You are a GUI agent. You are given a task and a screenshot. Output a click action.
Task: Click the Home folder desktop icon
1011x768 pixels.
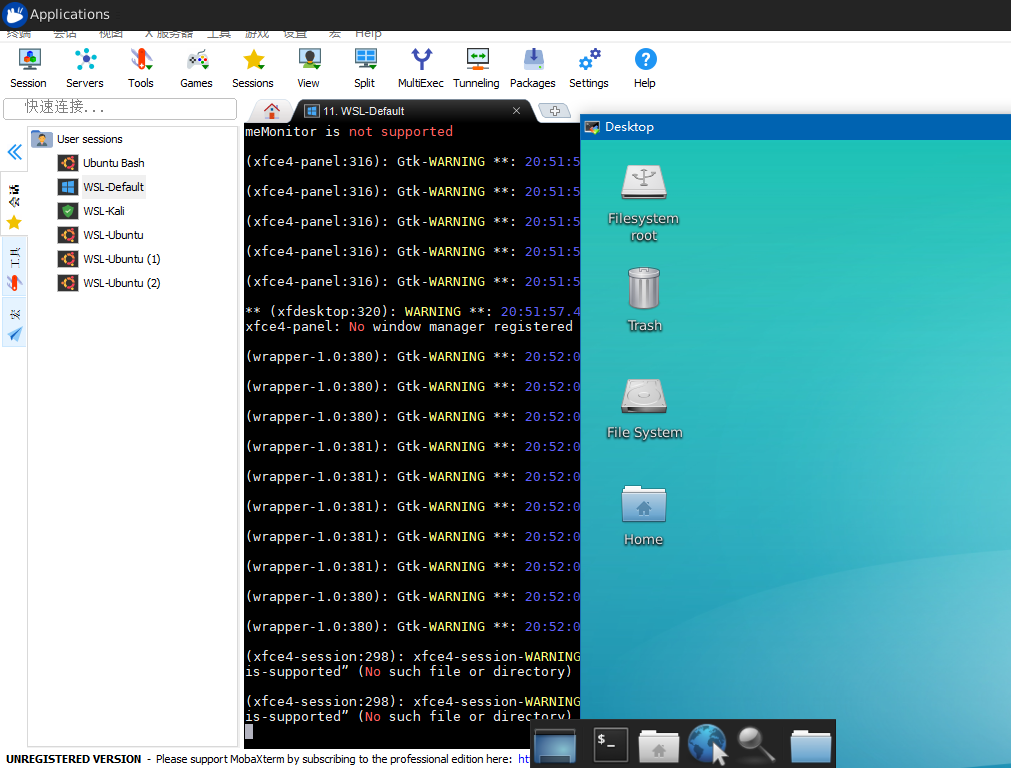[x=643, y=515]
